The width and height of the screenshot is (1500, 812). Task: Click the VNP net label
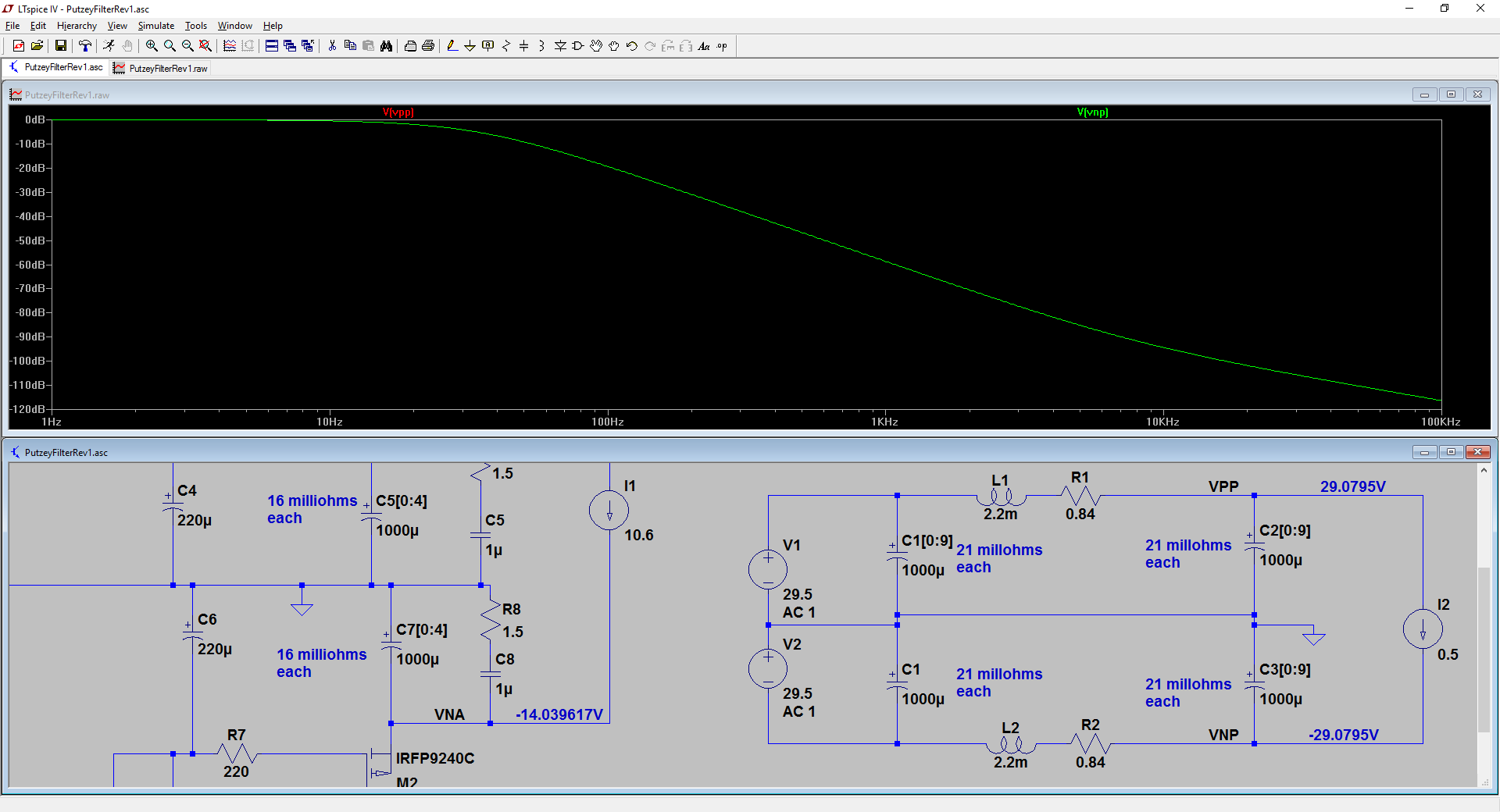(x=1223, y=735)
